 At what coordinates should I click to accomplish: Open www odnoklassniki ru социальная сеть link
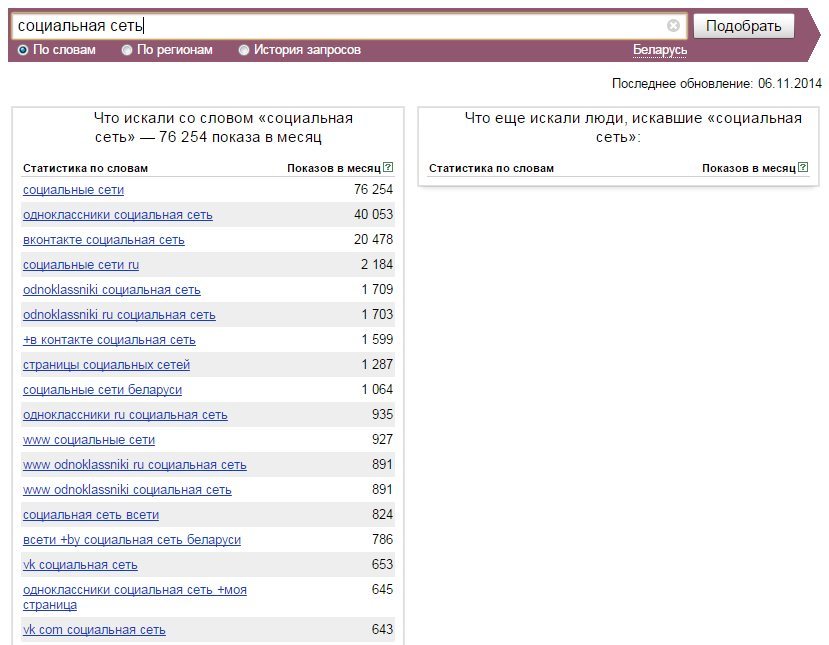[x=135, y=465]
